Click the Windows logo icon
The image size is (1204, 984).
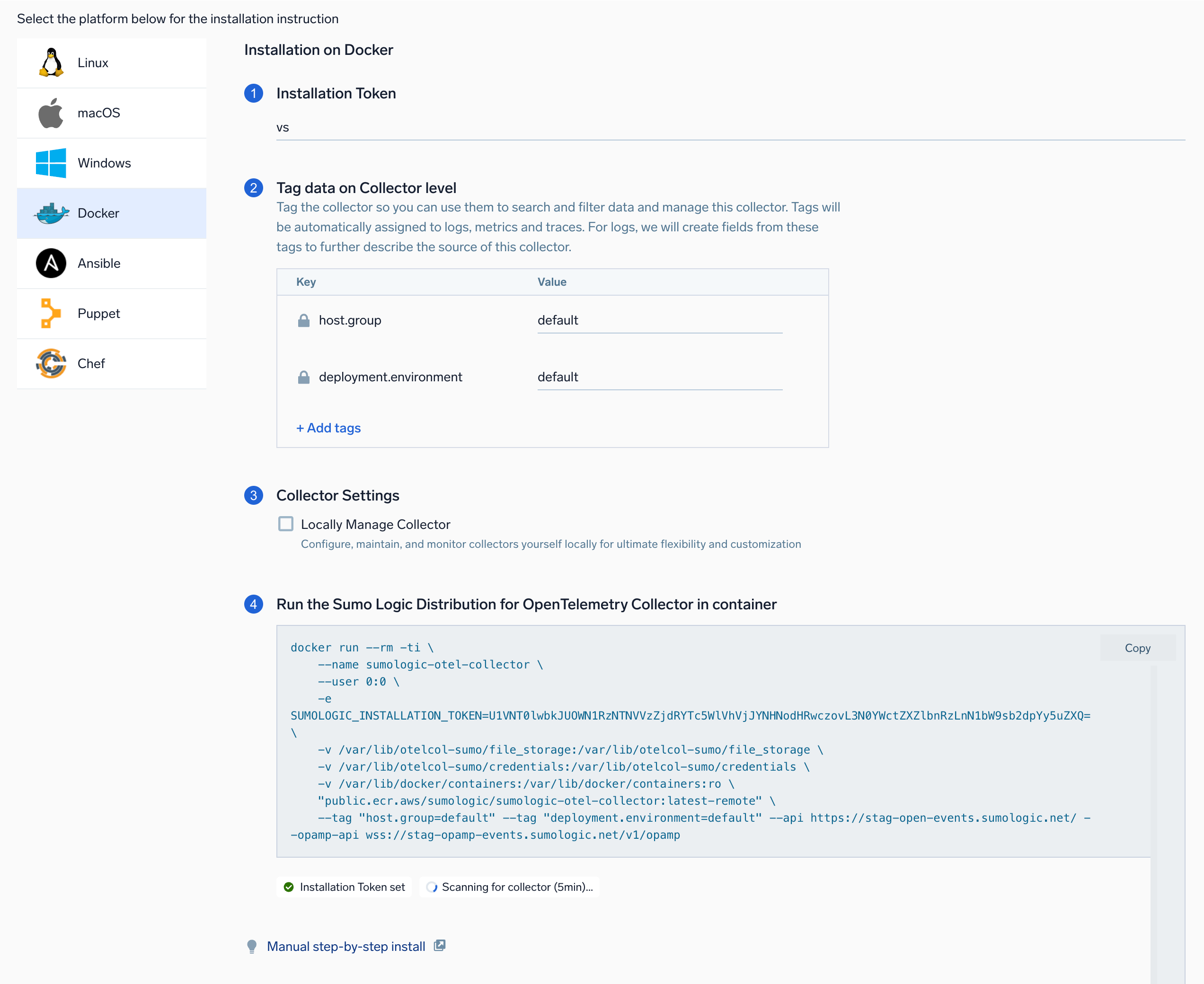(x=51, y=163)
